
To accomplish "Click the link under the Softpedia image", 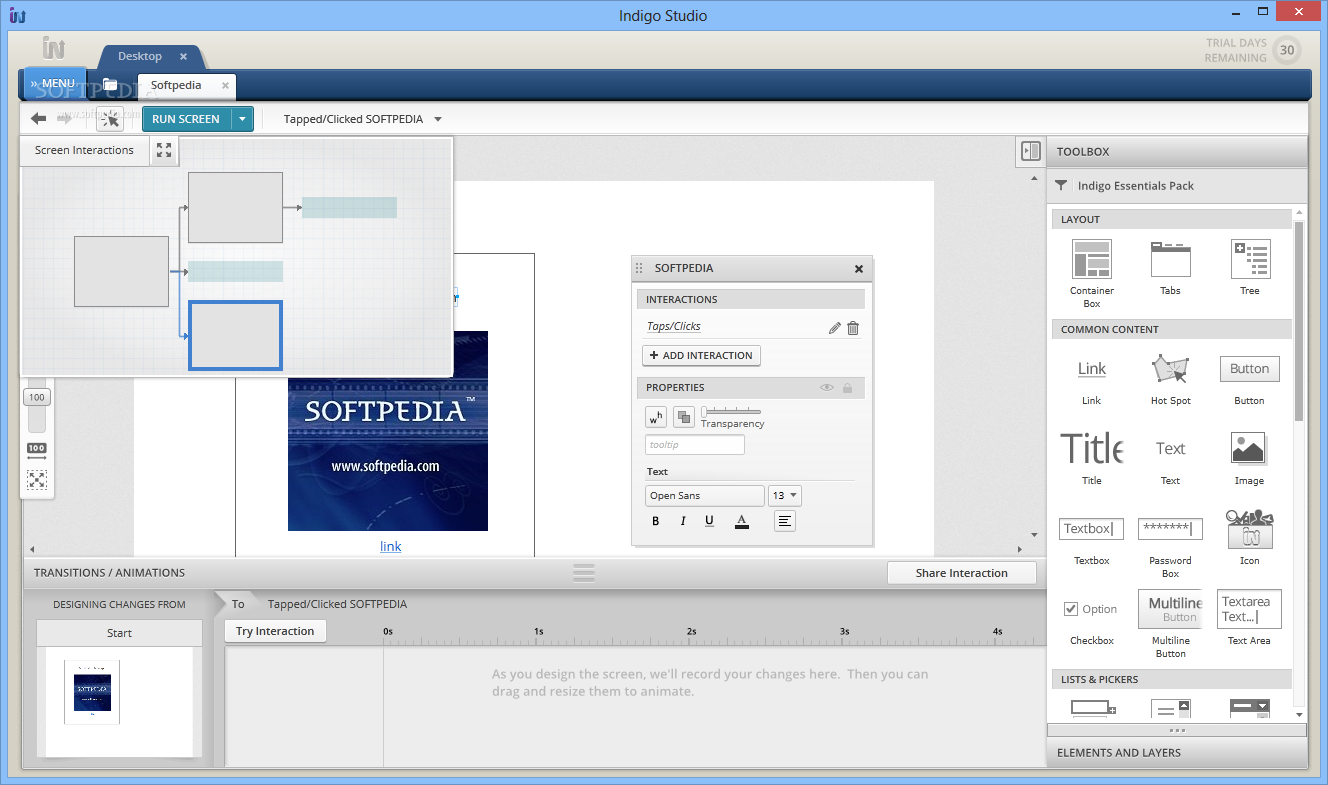I will point(391,546).
